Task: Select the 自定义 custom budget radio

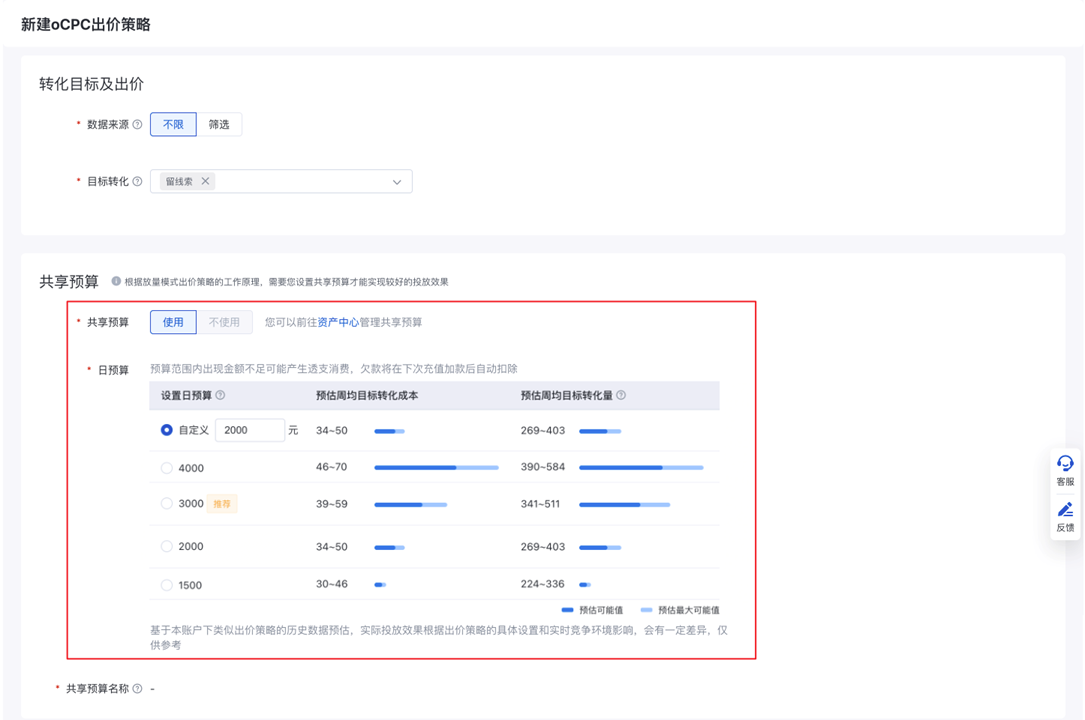Action: (x=167, y=430)
